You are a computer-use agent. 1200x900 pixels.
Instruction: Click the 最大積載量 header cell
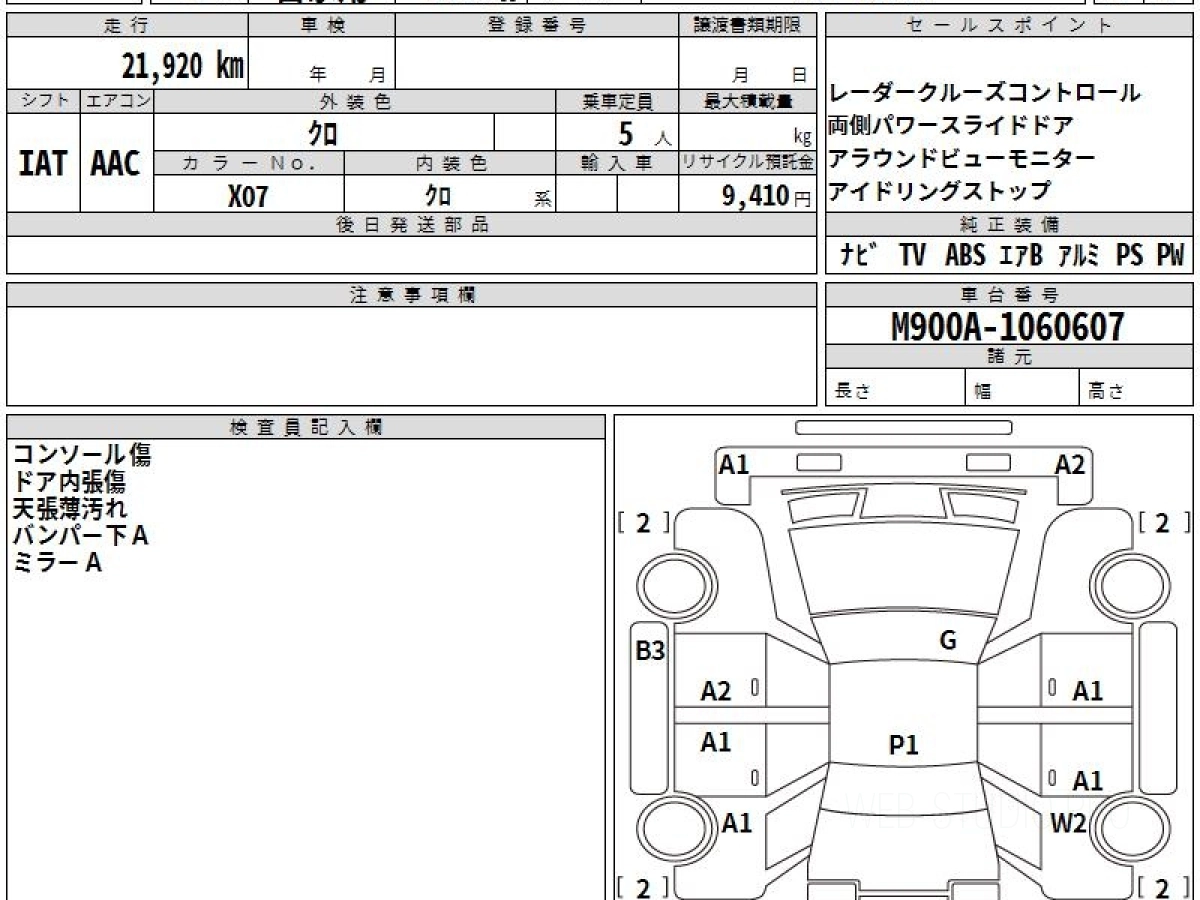[x=747, y=101]
